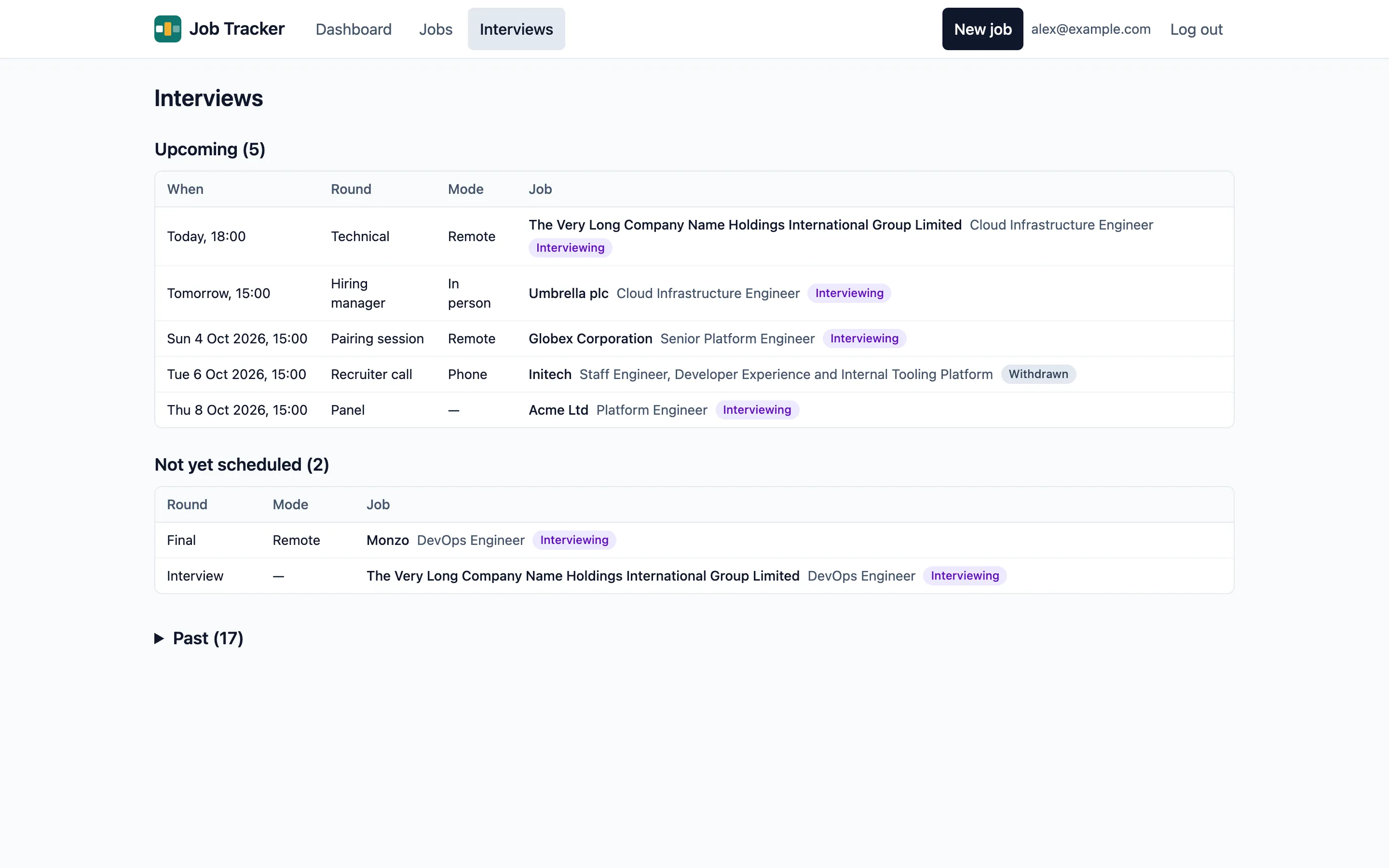Click the New job button
The height and width of the screenshot is (868, 1389).
pyautogui.click(x=982, y=29)
